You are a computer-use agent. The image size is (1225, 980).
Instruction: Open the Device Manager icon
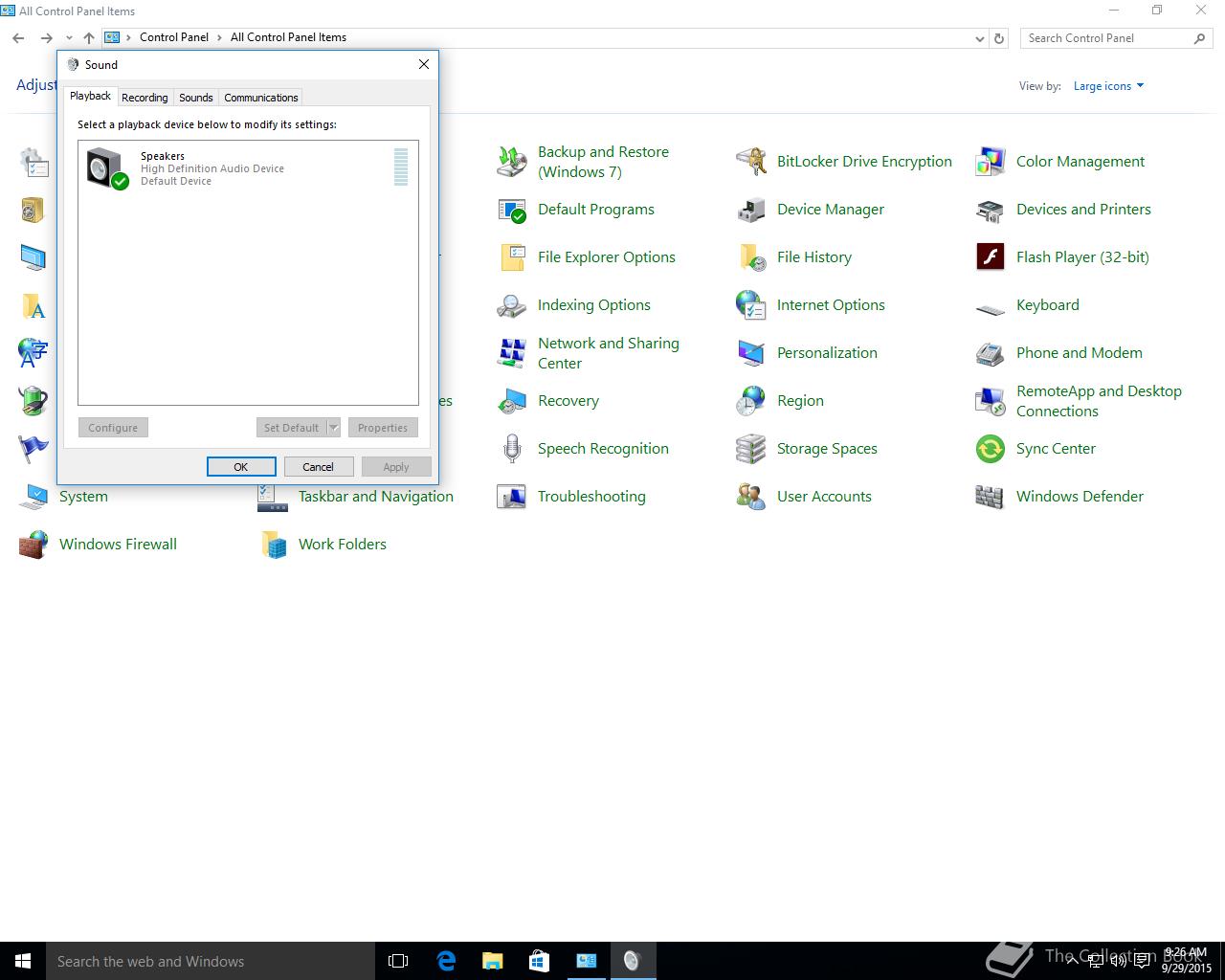pyautogui.click(x=751, y=210)
